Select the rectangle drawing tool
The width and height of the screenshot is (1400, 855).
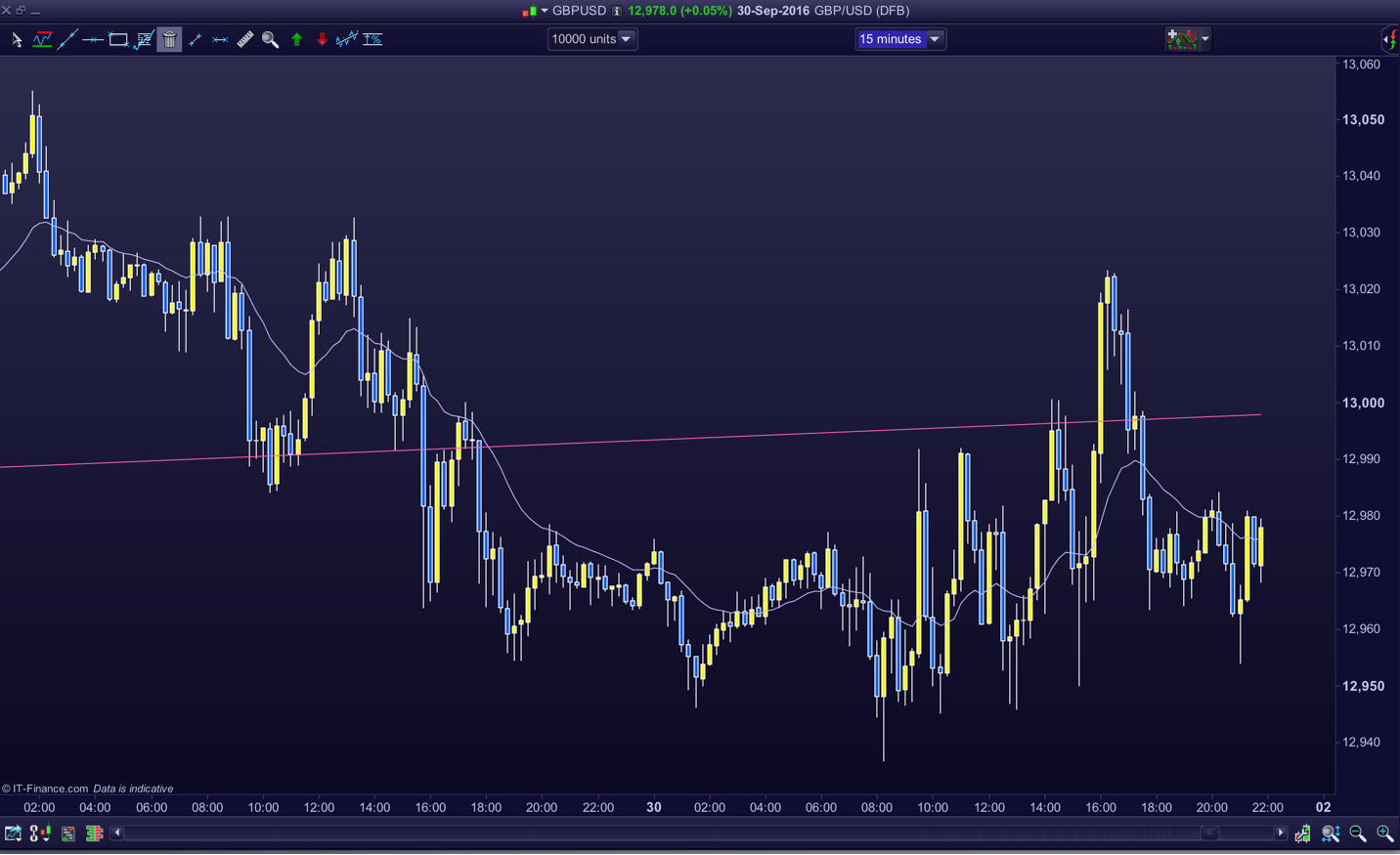[x=118, y=39]
